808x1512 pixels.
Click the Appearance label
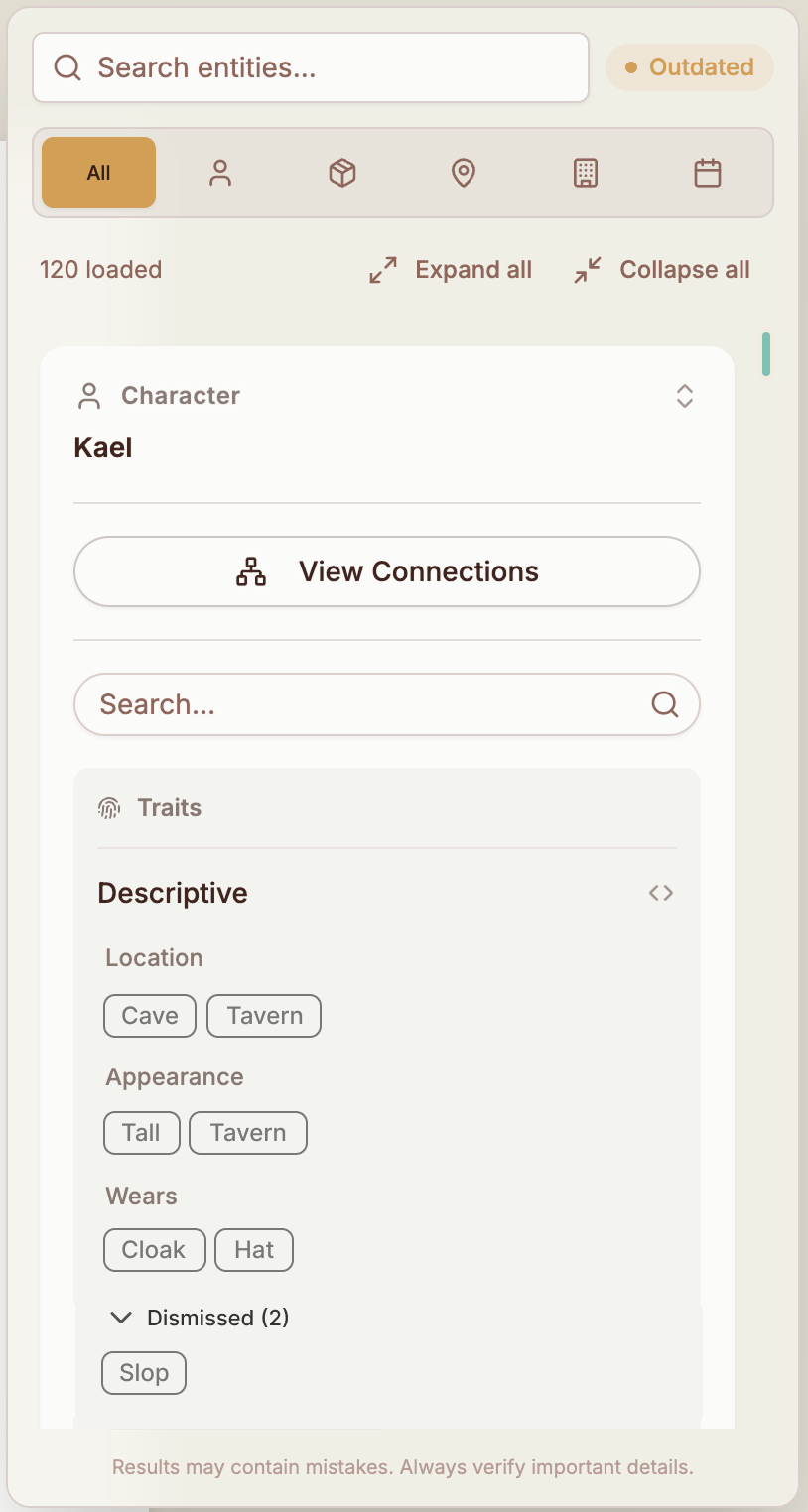(175, 1077)
